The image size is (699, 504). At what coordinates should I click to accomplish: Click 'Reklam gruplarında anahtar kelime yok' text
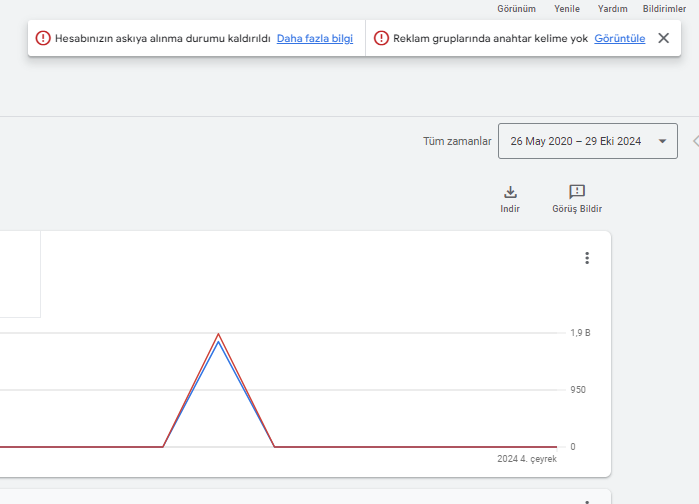point(490,38)
